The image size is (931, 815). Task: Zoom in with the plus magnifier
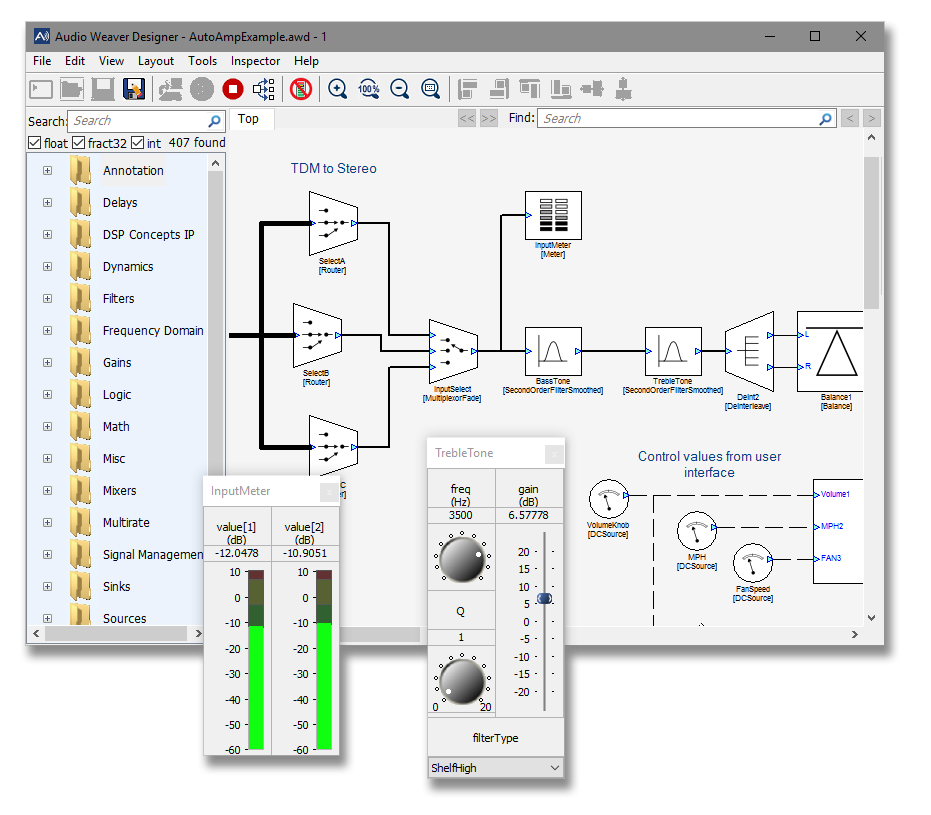[x=337, y=90]
